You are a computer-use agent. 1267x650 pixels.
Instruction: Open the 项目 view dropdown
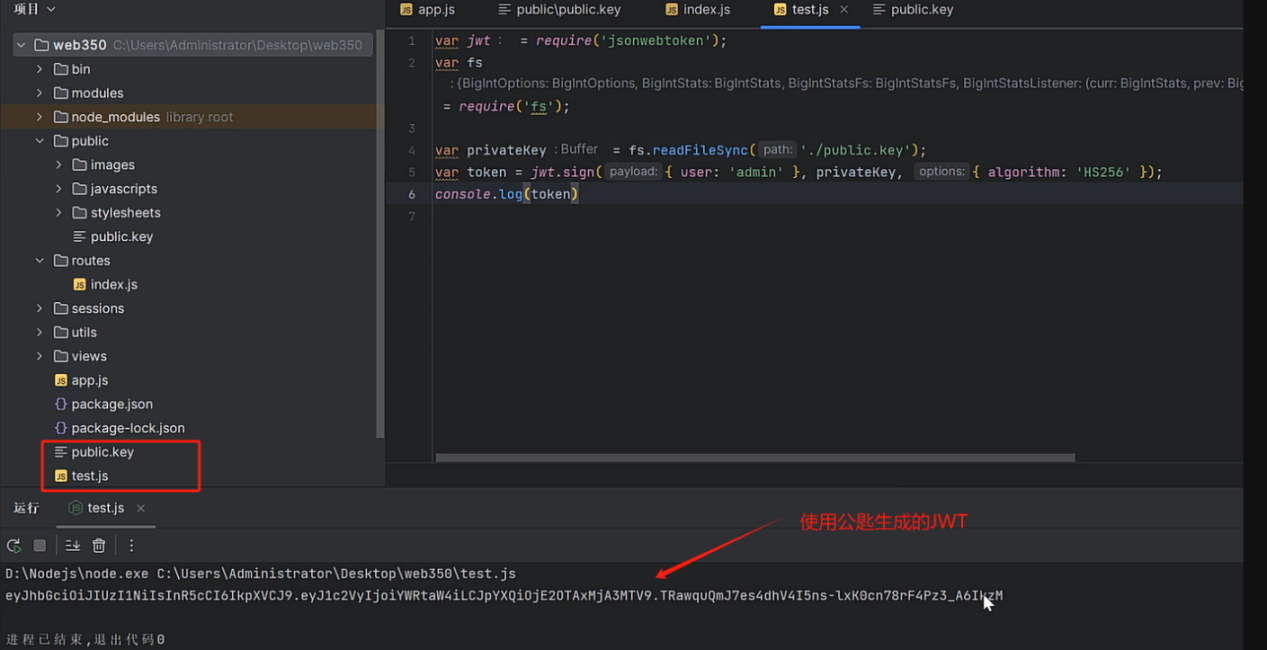[x=35, y=9]
